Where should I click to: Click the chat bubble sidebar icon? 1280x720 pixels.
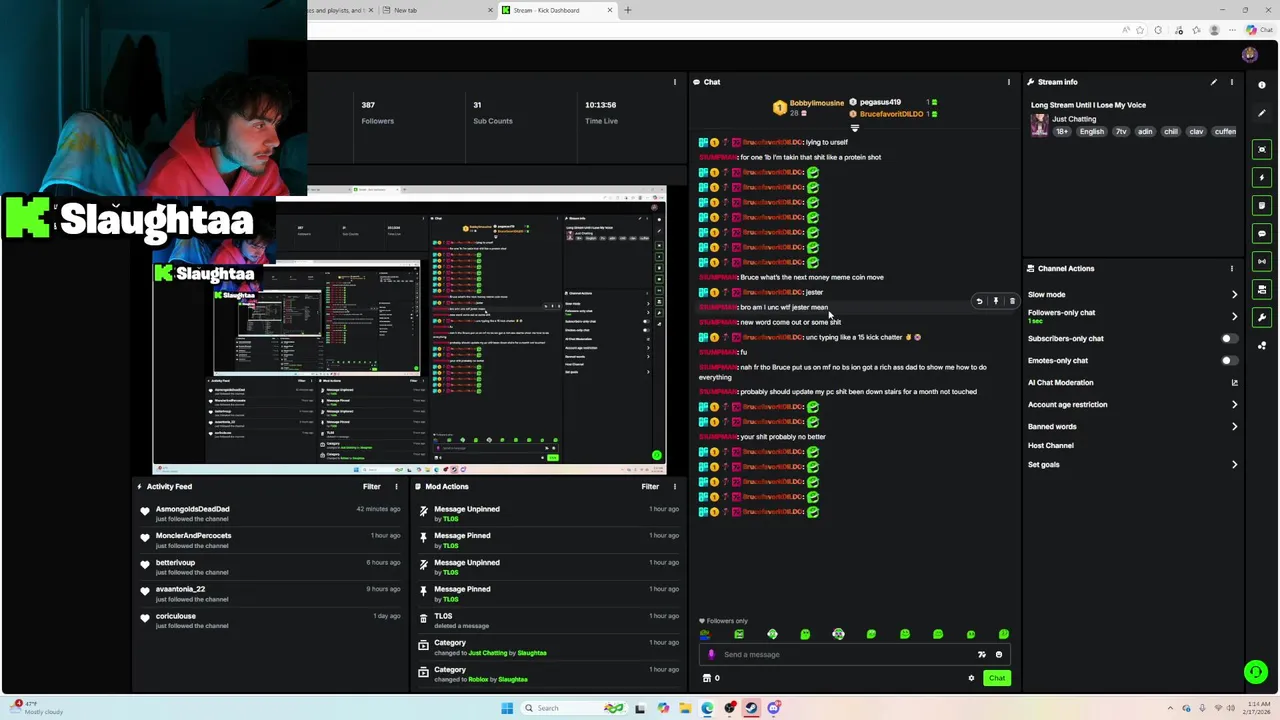pyautogui.click(x=1262, y=233)
